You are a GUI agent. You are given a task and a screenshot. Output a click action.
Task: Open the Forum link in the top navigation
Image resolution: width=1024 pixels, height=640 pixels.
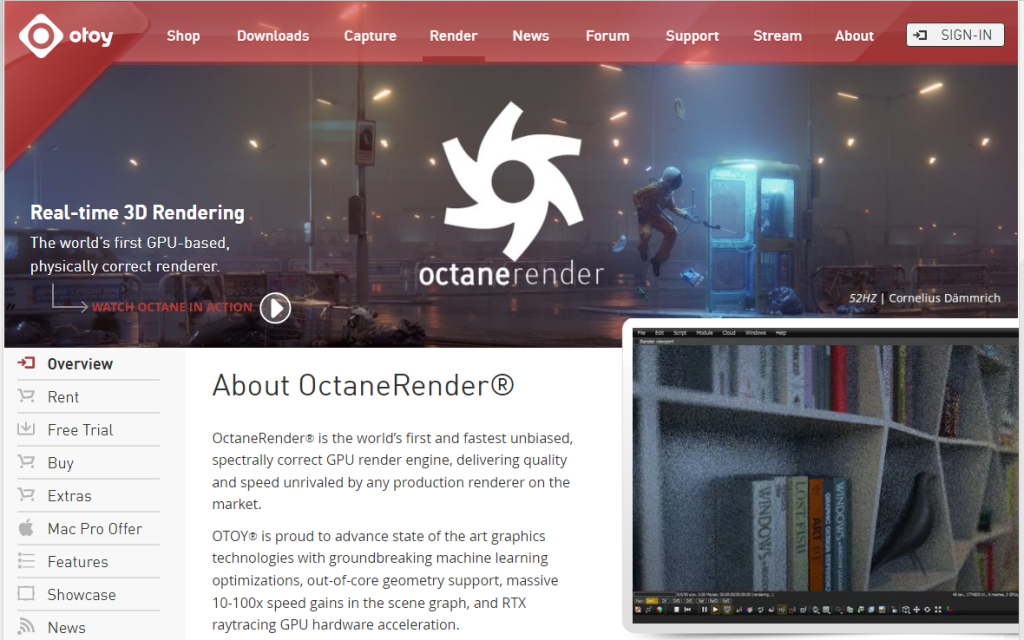pyautogui.click(x=607, y=36)
